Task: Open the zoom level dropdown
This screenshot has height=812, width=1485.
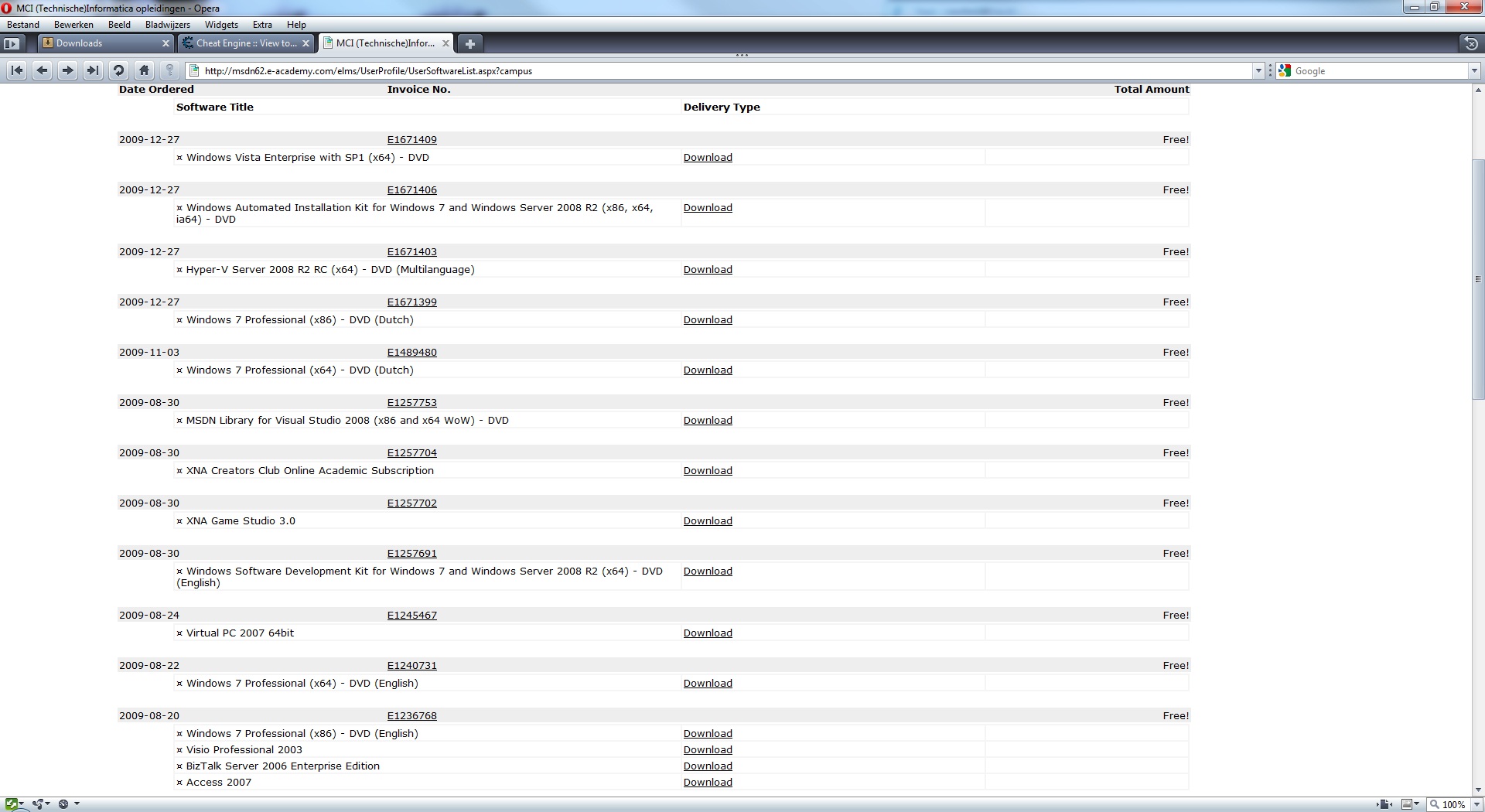Action: (x=1476, y=804)
